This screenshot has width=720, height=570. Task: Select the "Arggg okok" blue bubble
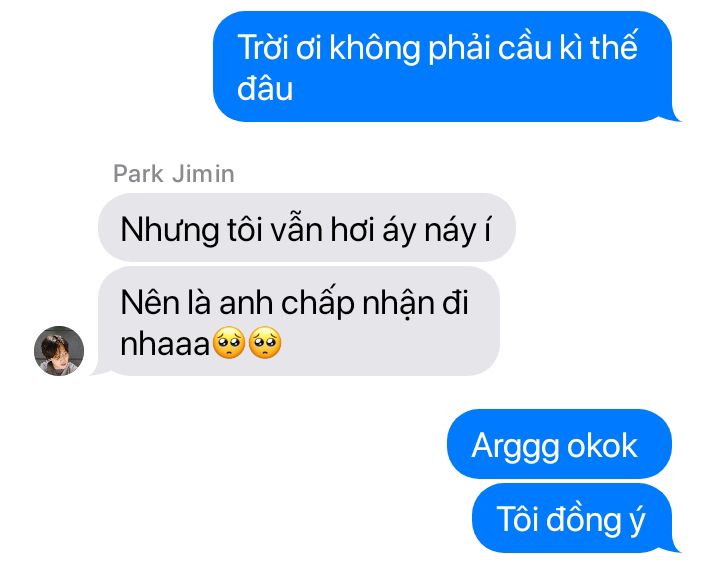coord(559,444)
